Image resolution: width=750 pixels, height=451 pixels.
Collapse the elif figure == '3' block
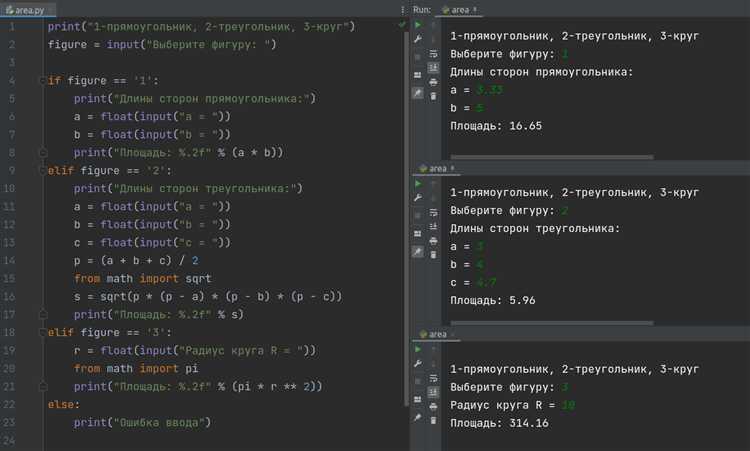click(x=43, y=332)
